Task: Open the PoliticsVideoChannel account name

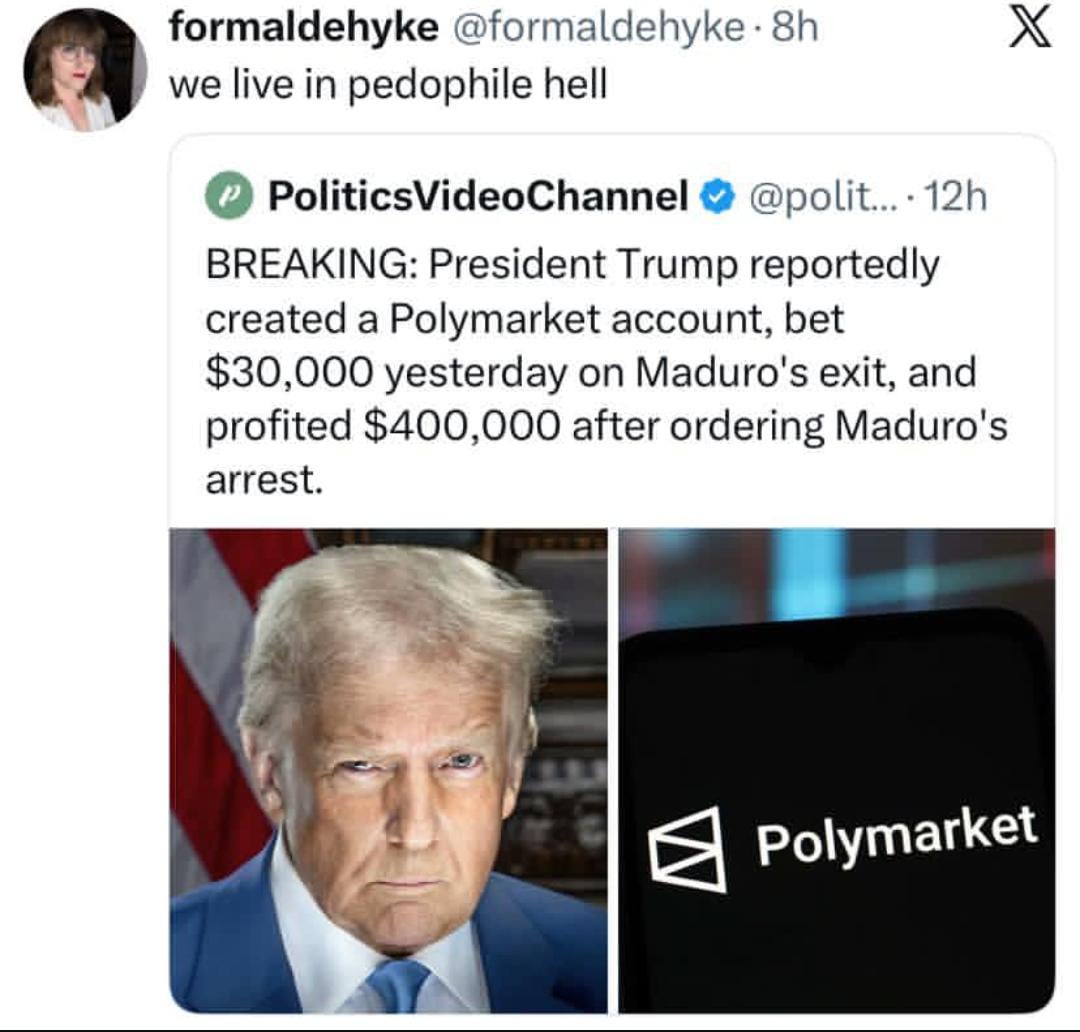Action: pyautogui.click(x=478, y=197)
